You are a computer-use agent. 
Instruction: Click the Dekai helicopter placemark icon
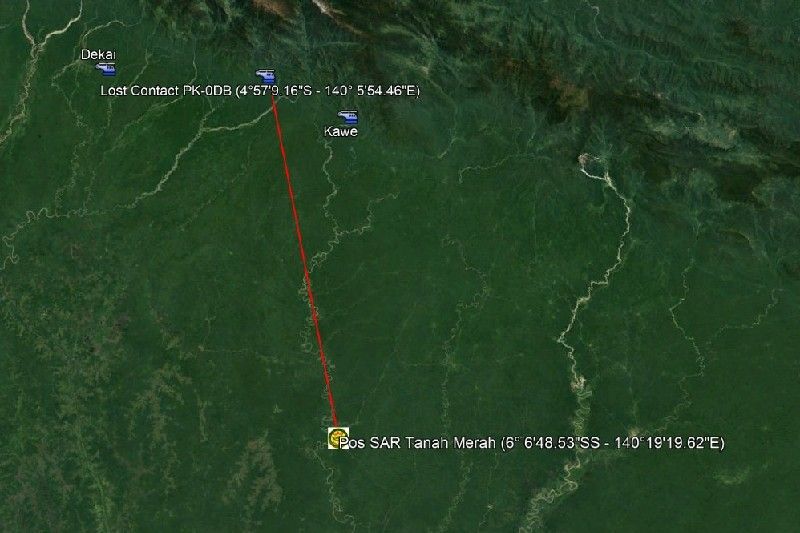tap(107, 68)
